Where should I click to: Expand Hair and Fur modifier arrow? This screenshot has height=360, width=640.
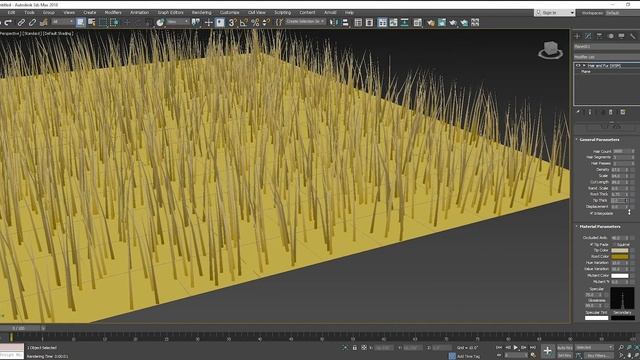[584, 65]
